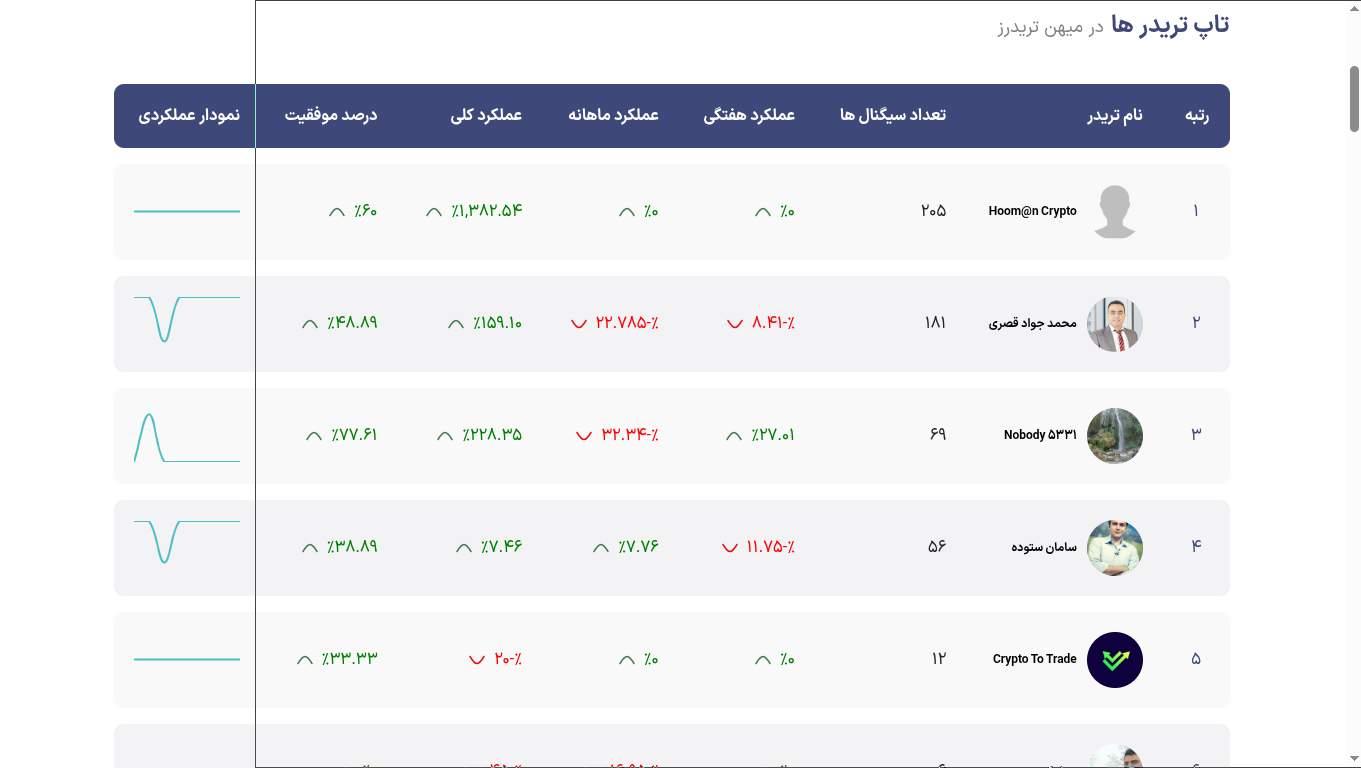
Task: View Crypto To Trade performance chart
Action: 187,660
